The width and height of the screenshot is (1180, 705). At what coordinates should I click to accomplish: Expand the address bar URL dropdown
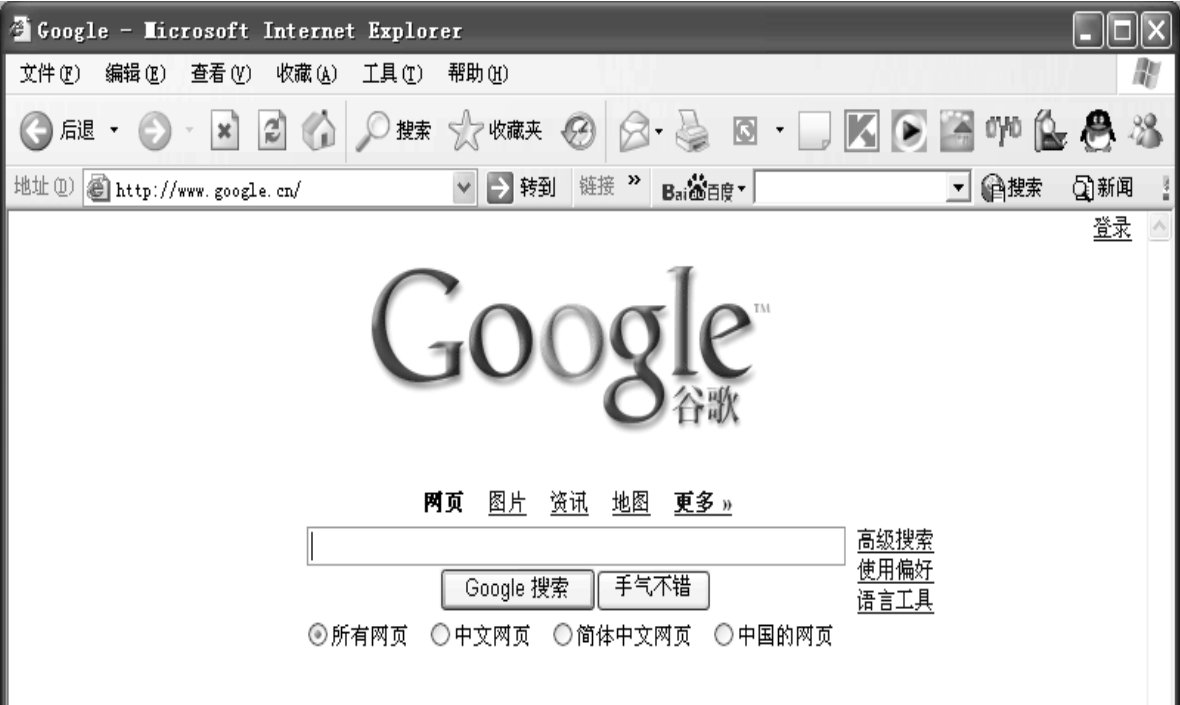(x=464, y=187)
